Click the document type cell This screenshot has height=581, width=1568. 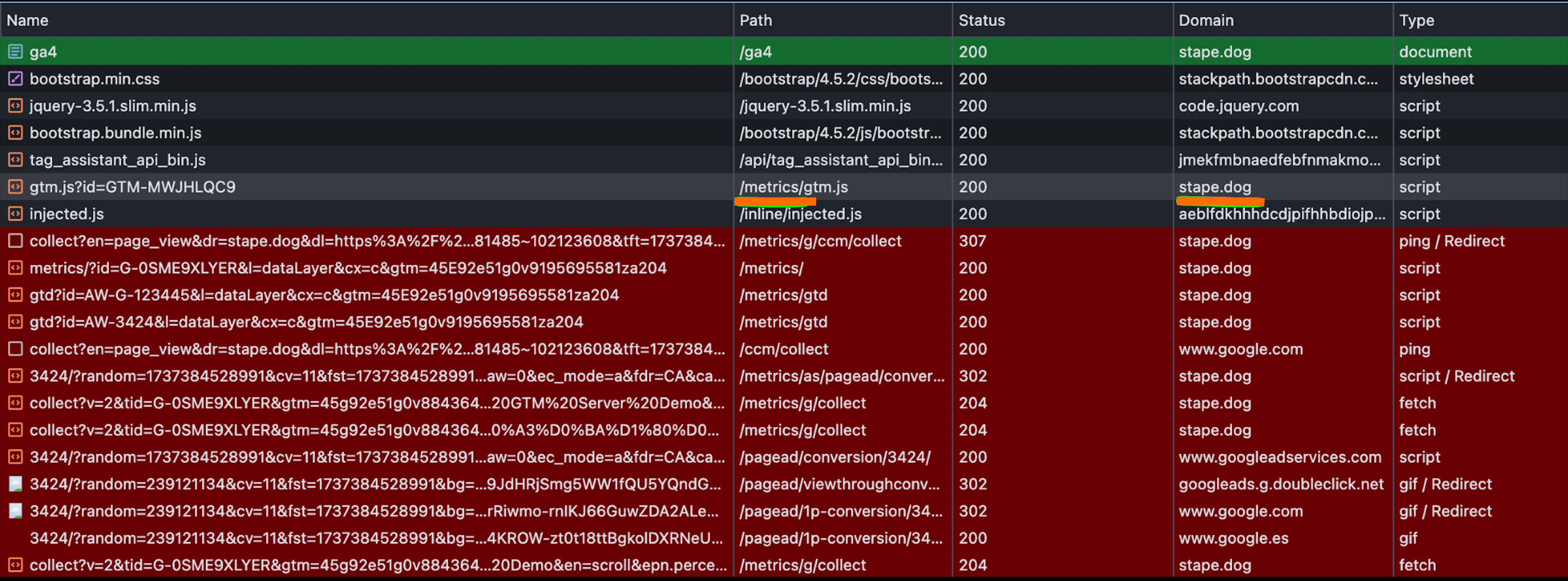coord(1435,52)
